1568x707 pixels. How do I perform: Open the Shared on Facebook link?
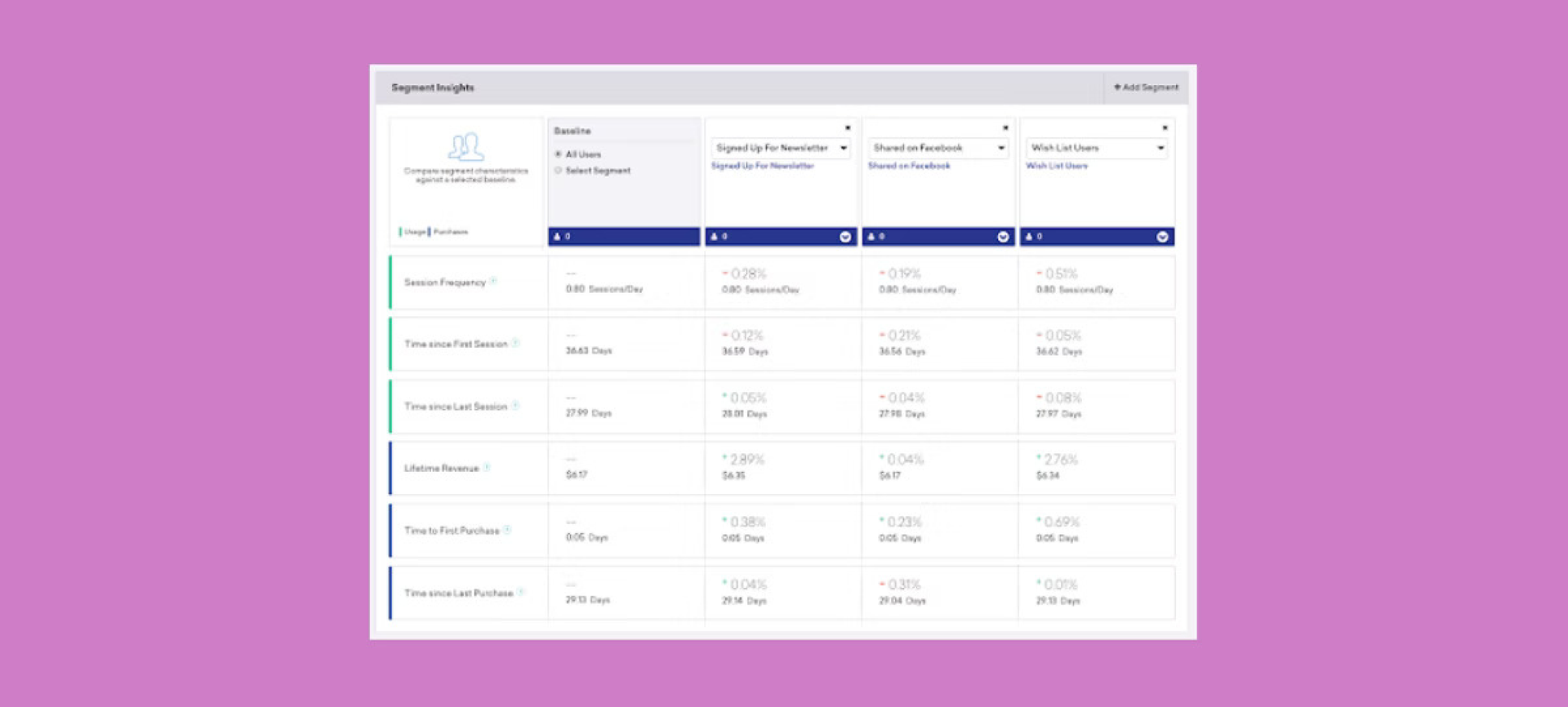coord(909,166)
